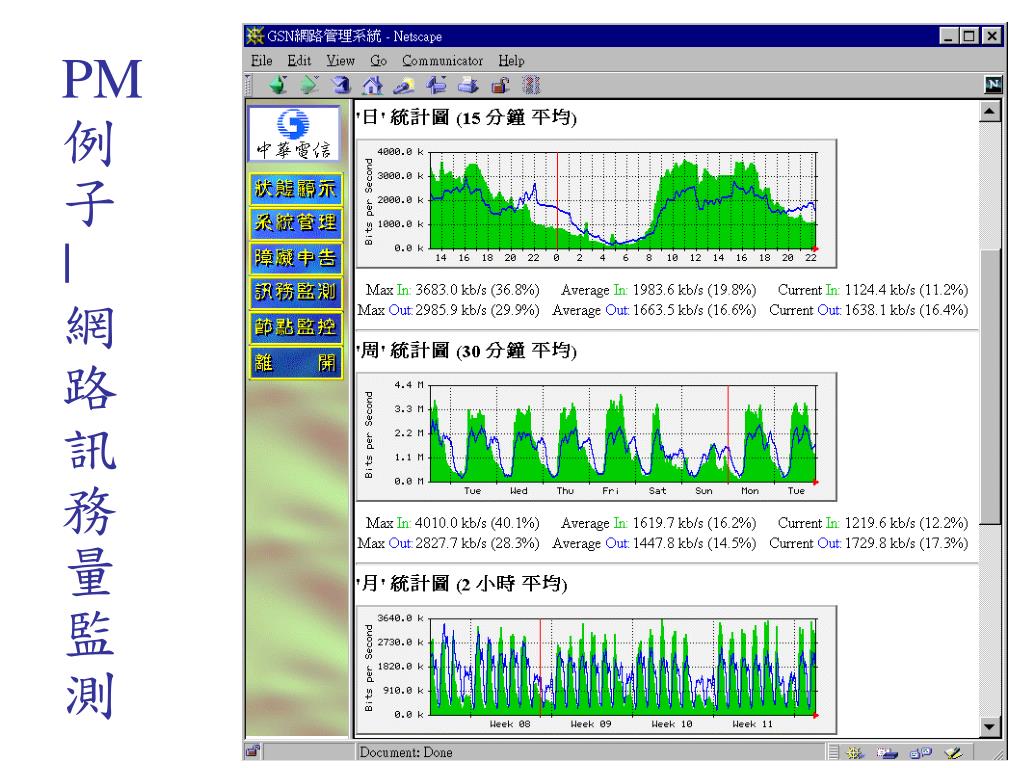1024x768 pixels.
Task: Click the vertical scrollbar down arrow
Action: 990,726
